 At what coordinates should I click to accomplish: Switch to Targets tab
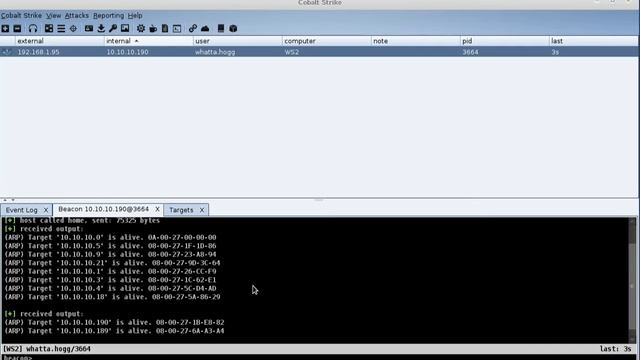(181, 210)
